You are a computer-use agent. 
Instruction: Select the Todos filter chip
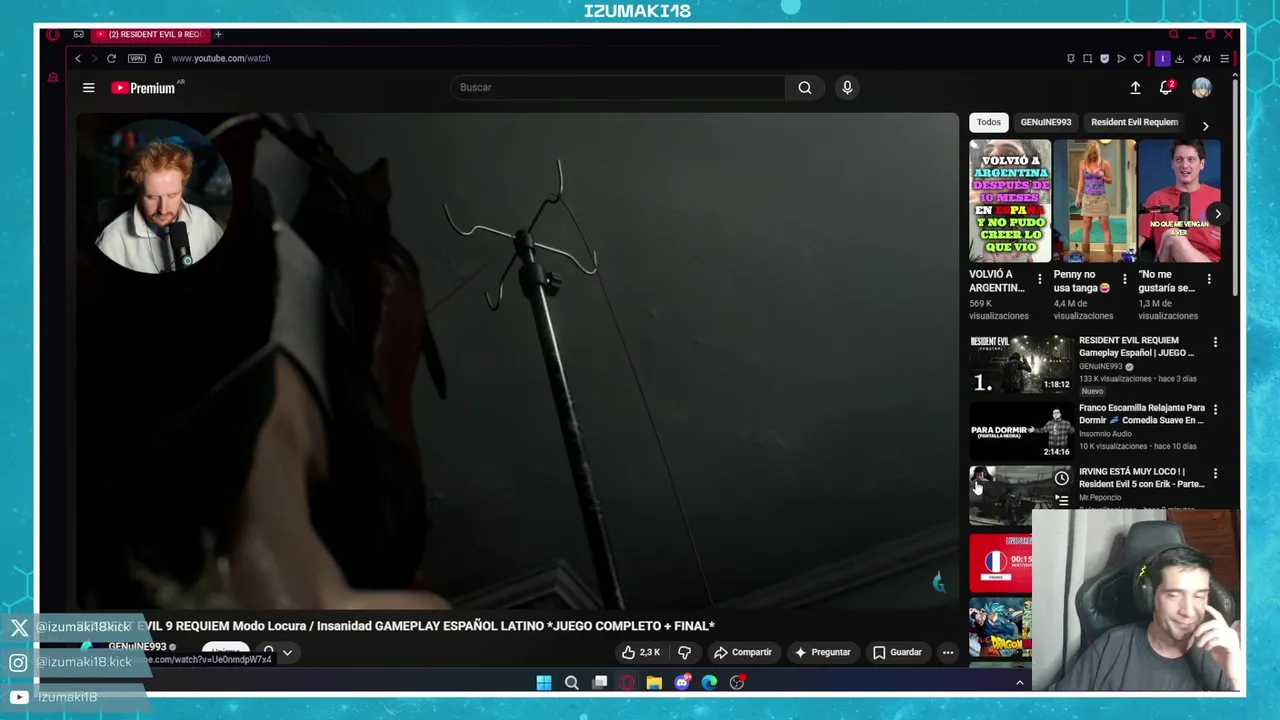(x=989, y=122)
